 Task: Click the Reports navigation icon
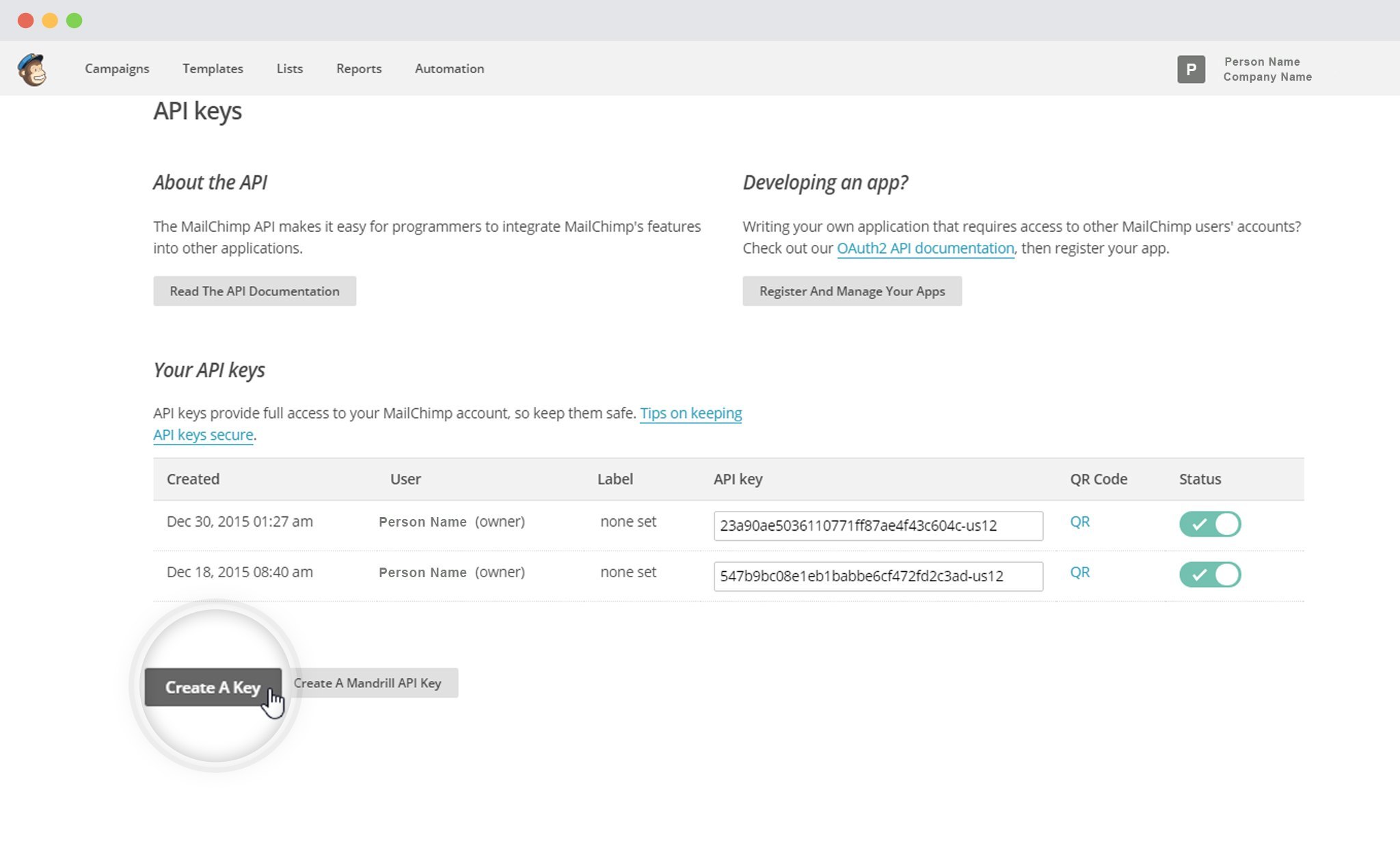point(358,68)
